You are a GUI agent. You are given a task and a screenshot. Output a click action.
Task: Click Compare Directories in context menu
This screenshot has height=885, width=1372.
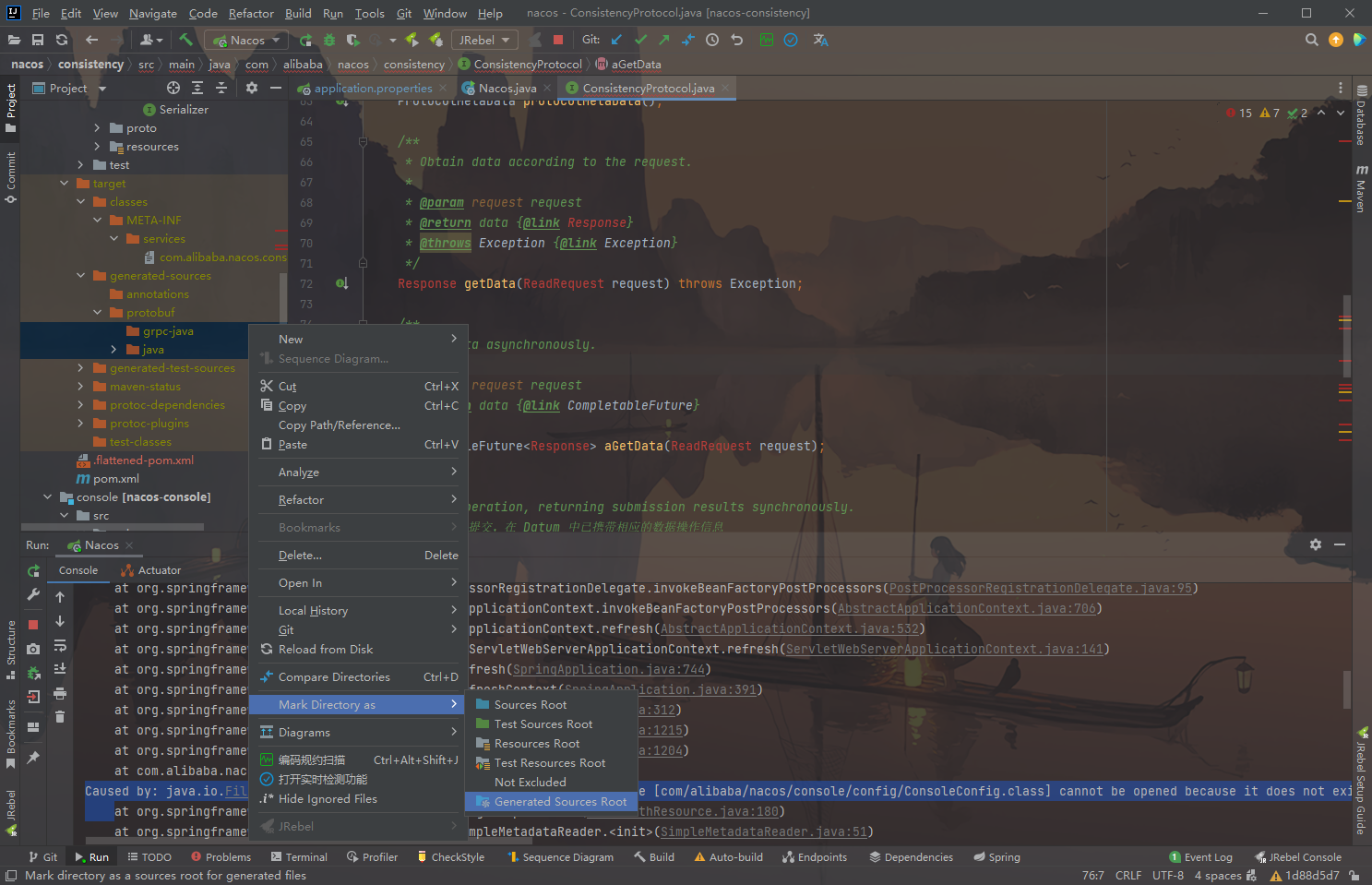click(x=358, y=677)
